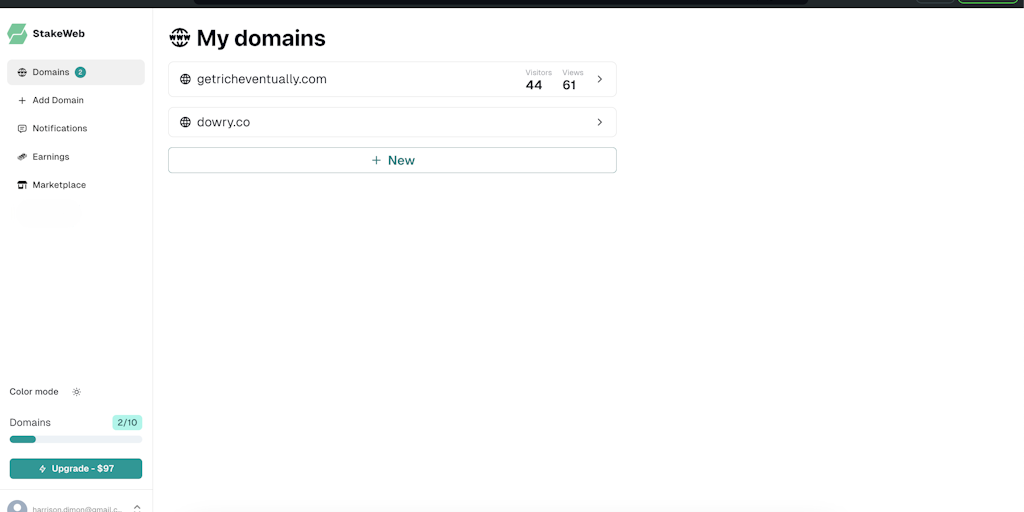Viewport: 1024px width, 512px height.
Task: Click the My domains heading
Action: tap(261, 39)
